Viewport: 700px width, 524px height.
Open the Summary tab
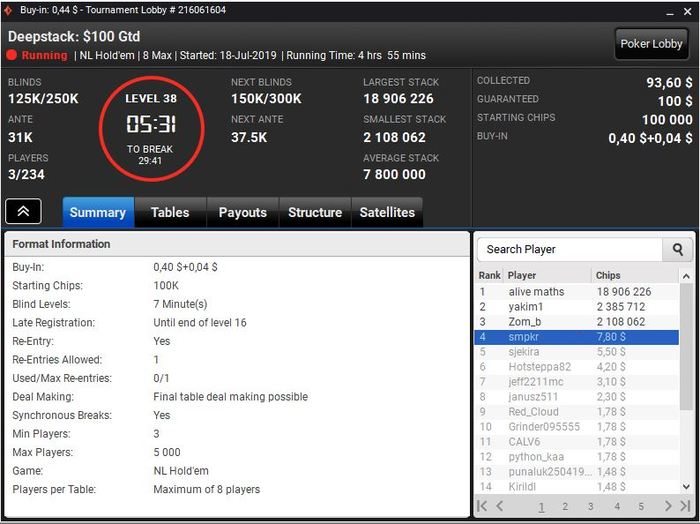[x=98, y=212]
